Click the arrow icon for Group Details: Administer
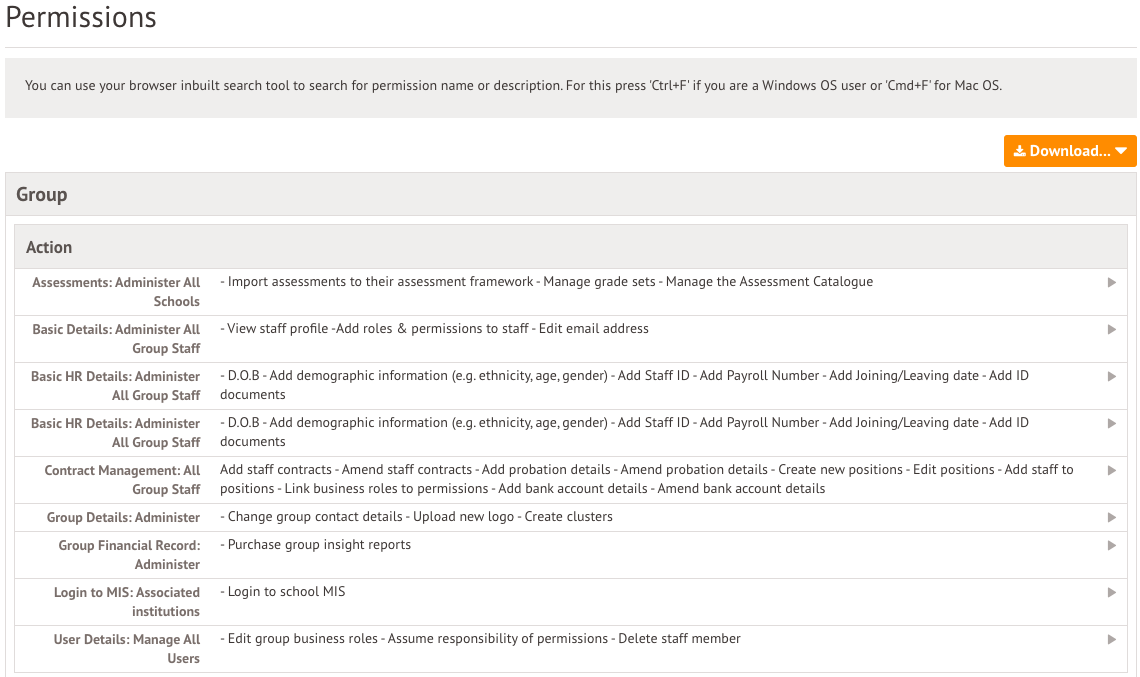Screen dimensions: 1140x677 (x=1112, y=518)
